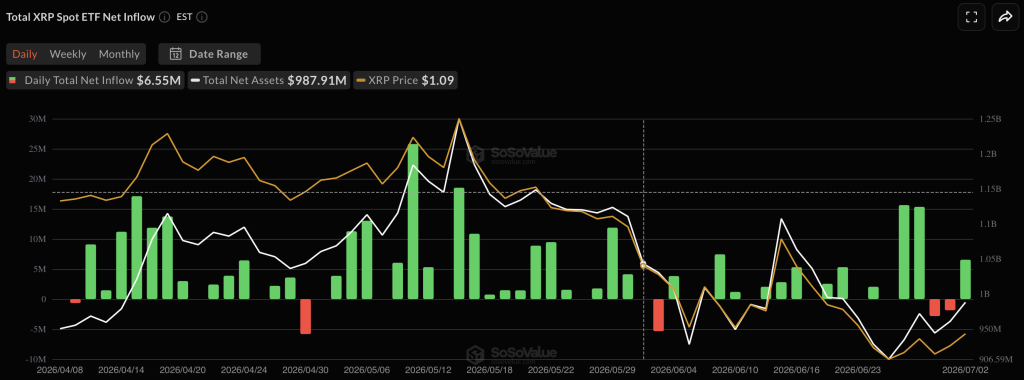Switch to the Weekly tab
The height and width of the screenshot is (380, 1024).
click(x=68, y=54)
